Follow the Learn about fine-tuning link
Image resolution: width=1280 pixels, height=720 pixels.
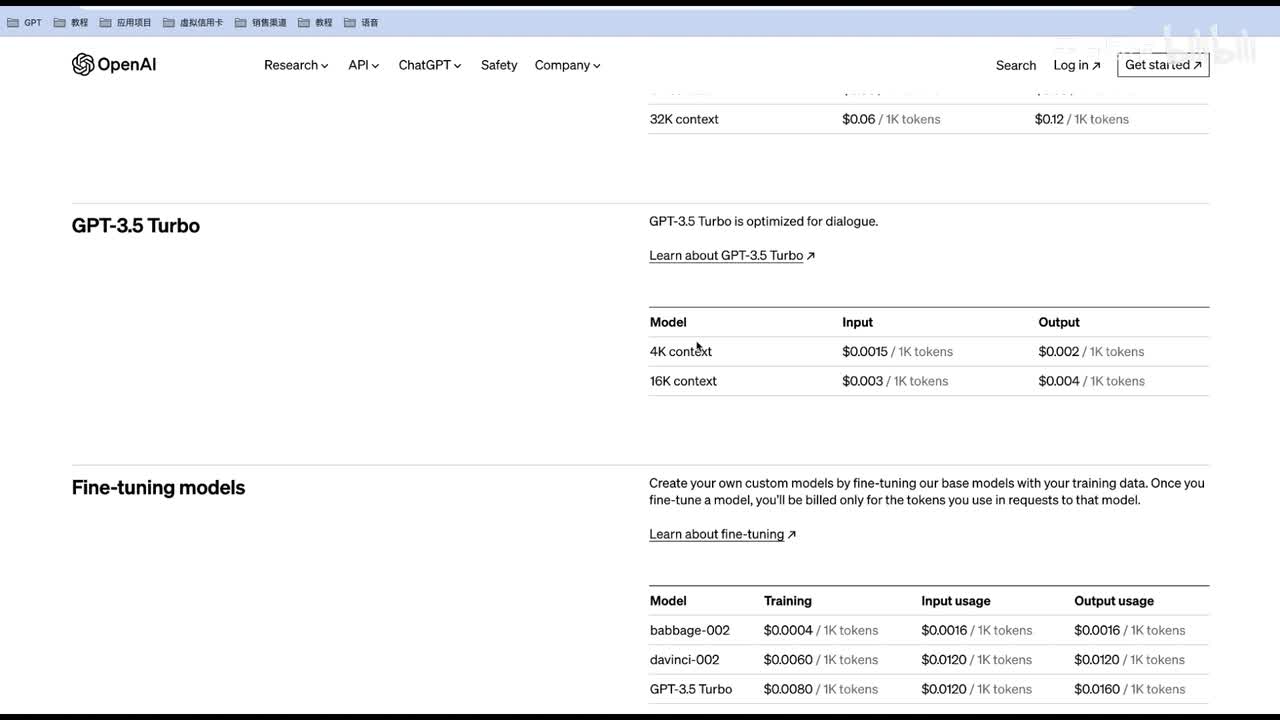[x=722, y=534]
